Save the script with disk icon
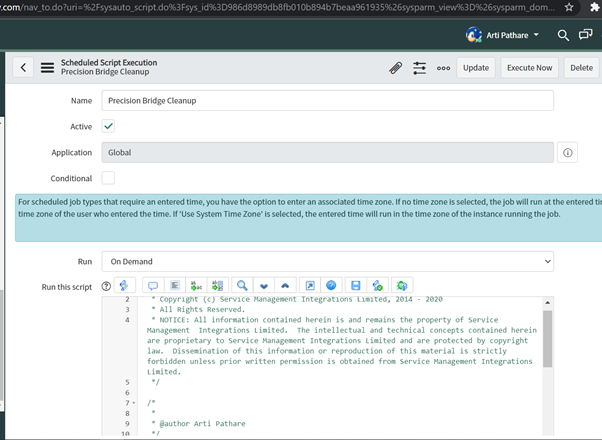 [x=356, y=285]
